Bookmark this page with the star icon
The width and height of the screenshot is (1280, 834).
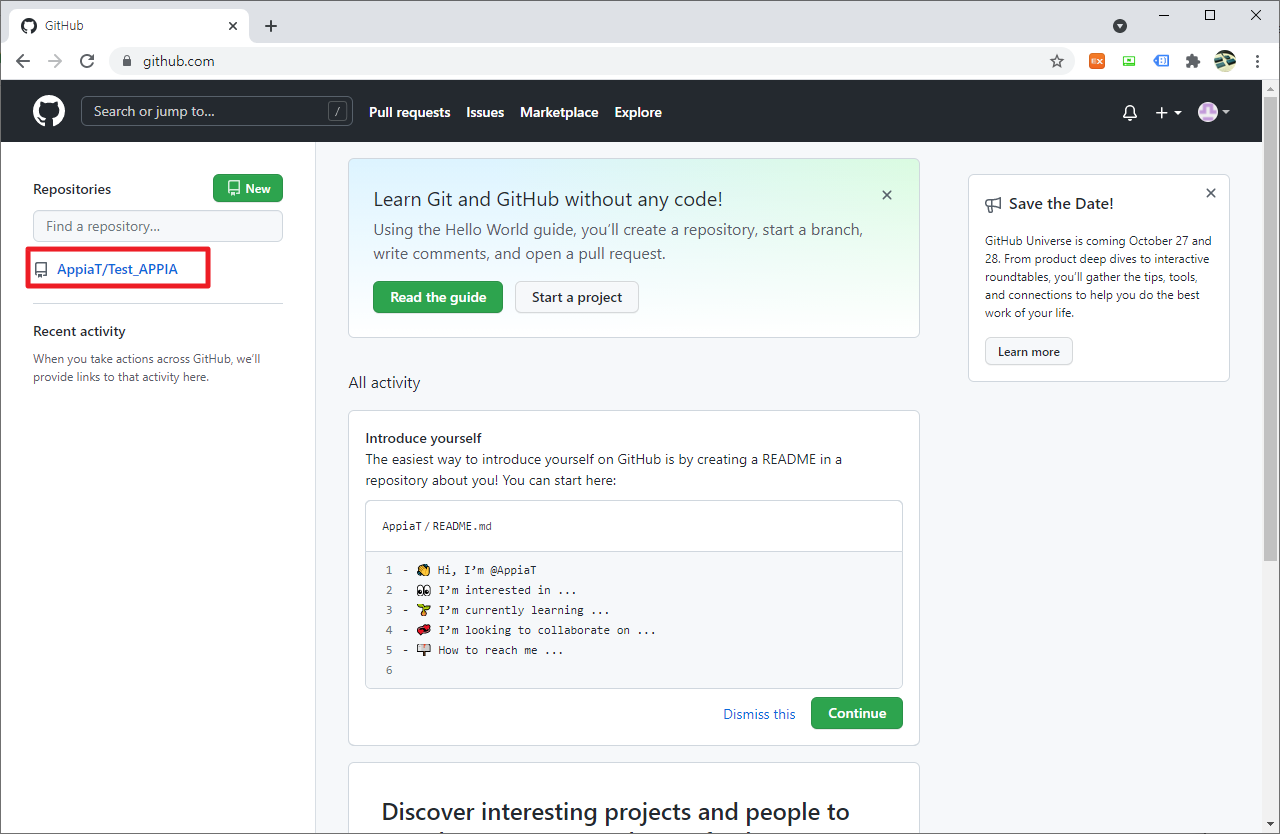1057,61
